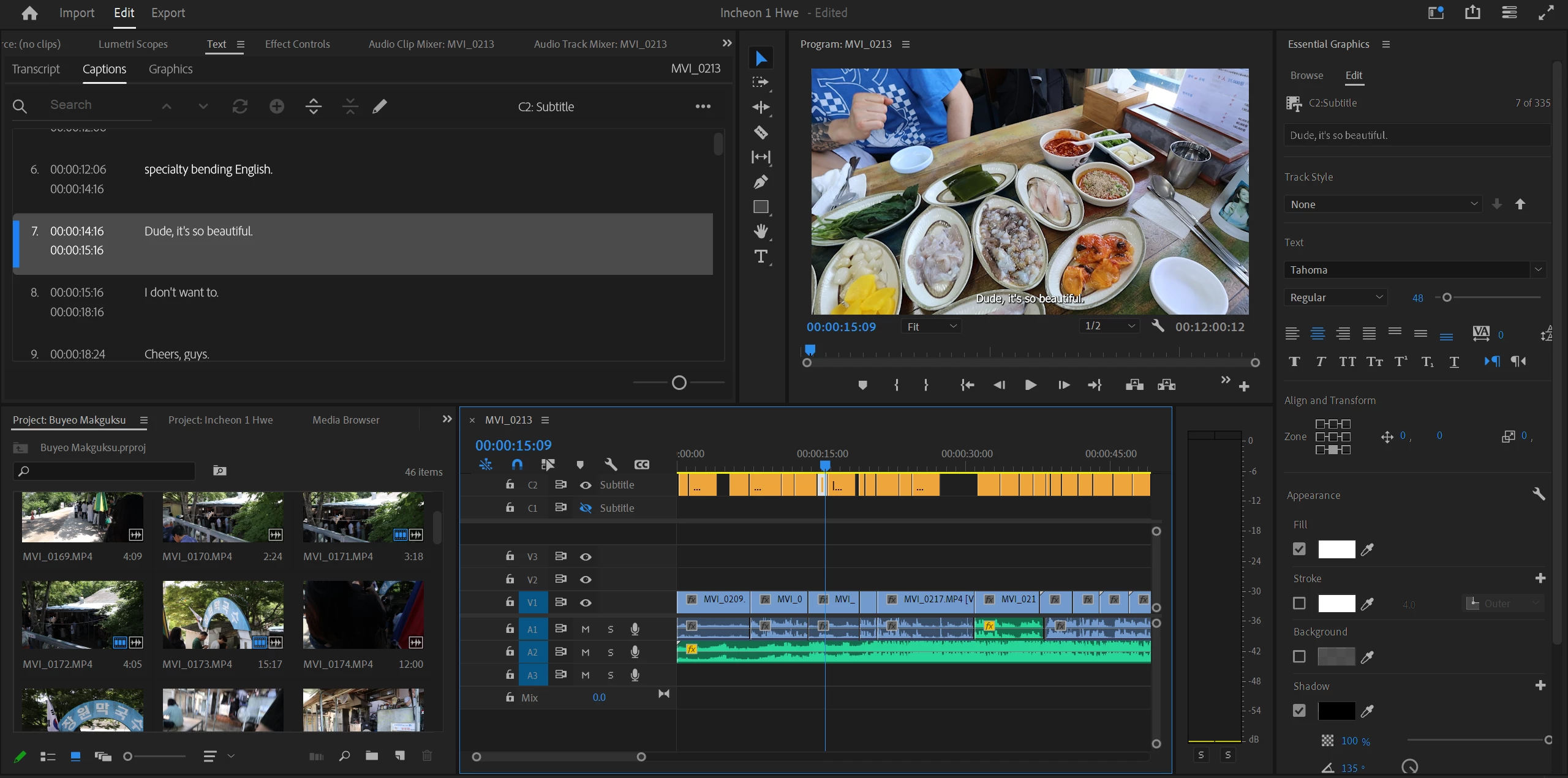Open the Fit zoom level dropdown
Screen dimensions: 1568x778
[931, 327]
